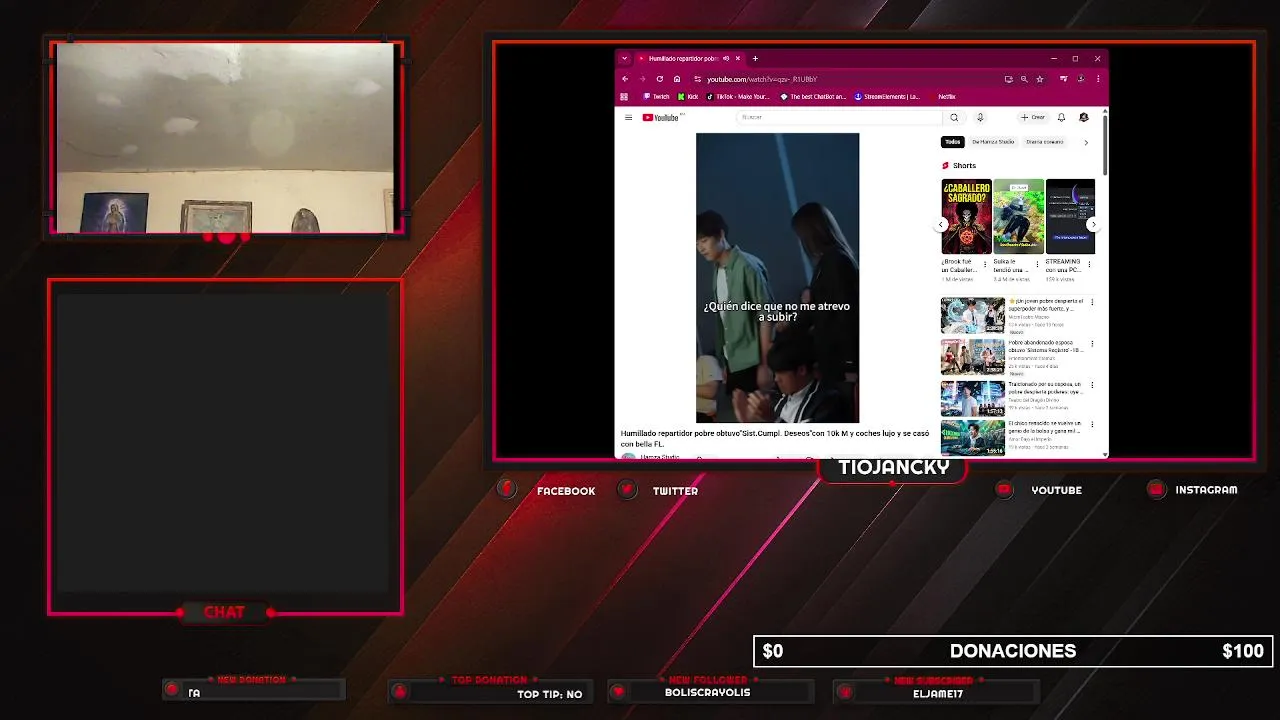
Task: Click the Shorts section icon
Action: (945, 166)
